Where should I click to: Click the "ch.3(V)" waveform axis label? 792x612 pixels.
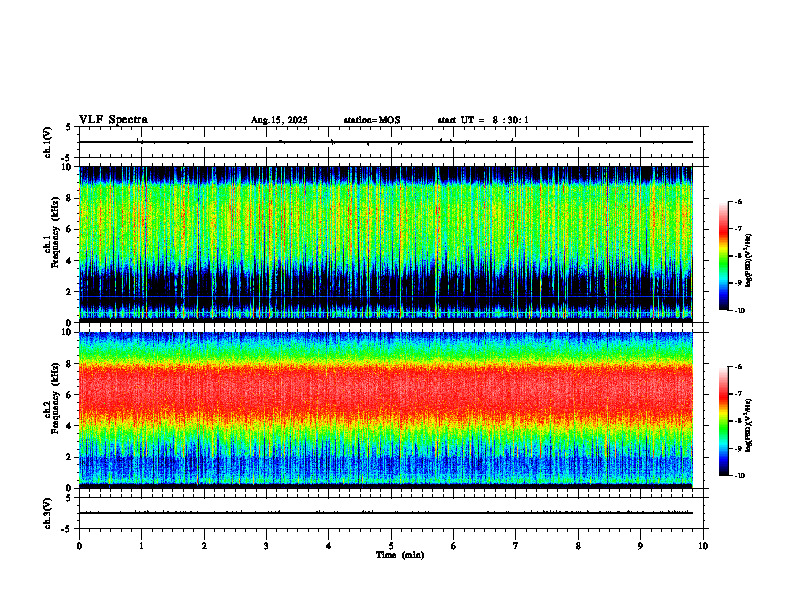pos(48,513)
